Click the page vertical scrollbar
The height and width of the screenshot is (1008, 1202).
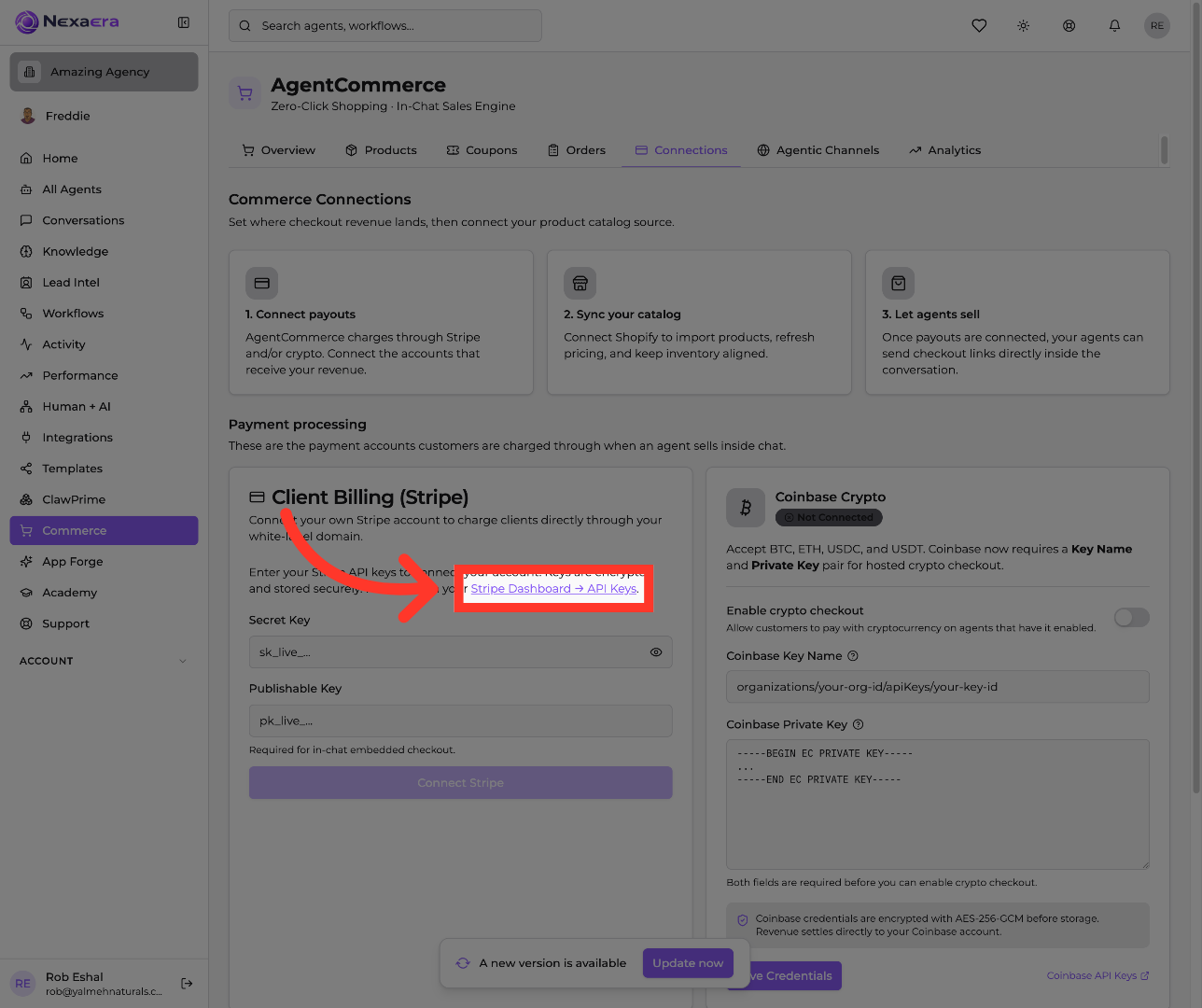click(x=1196, y=397)
